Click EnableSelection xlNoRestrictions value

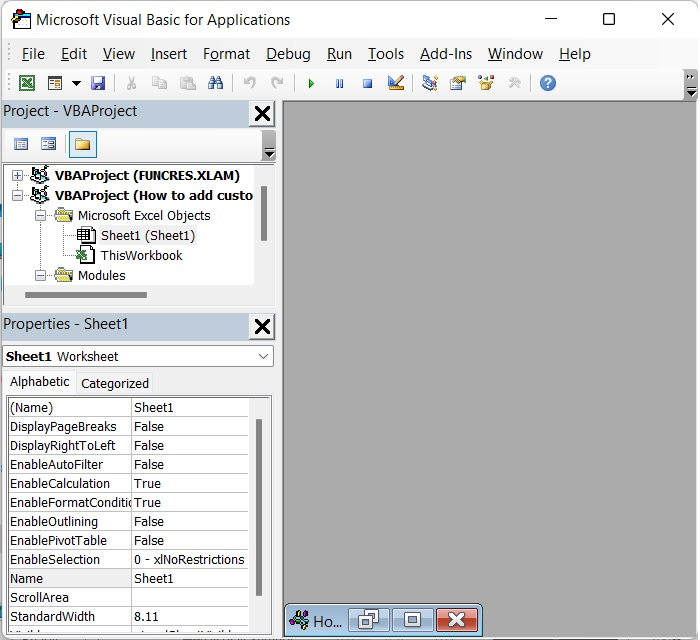(x=190, y=560)
